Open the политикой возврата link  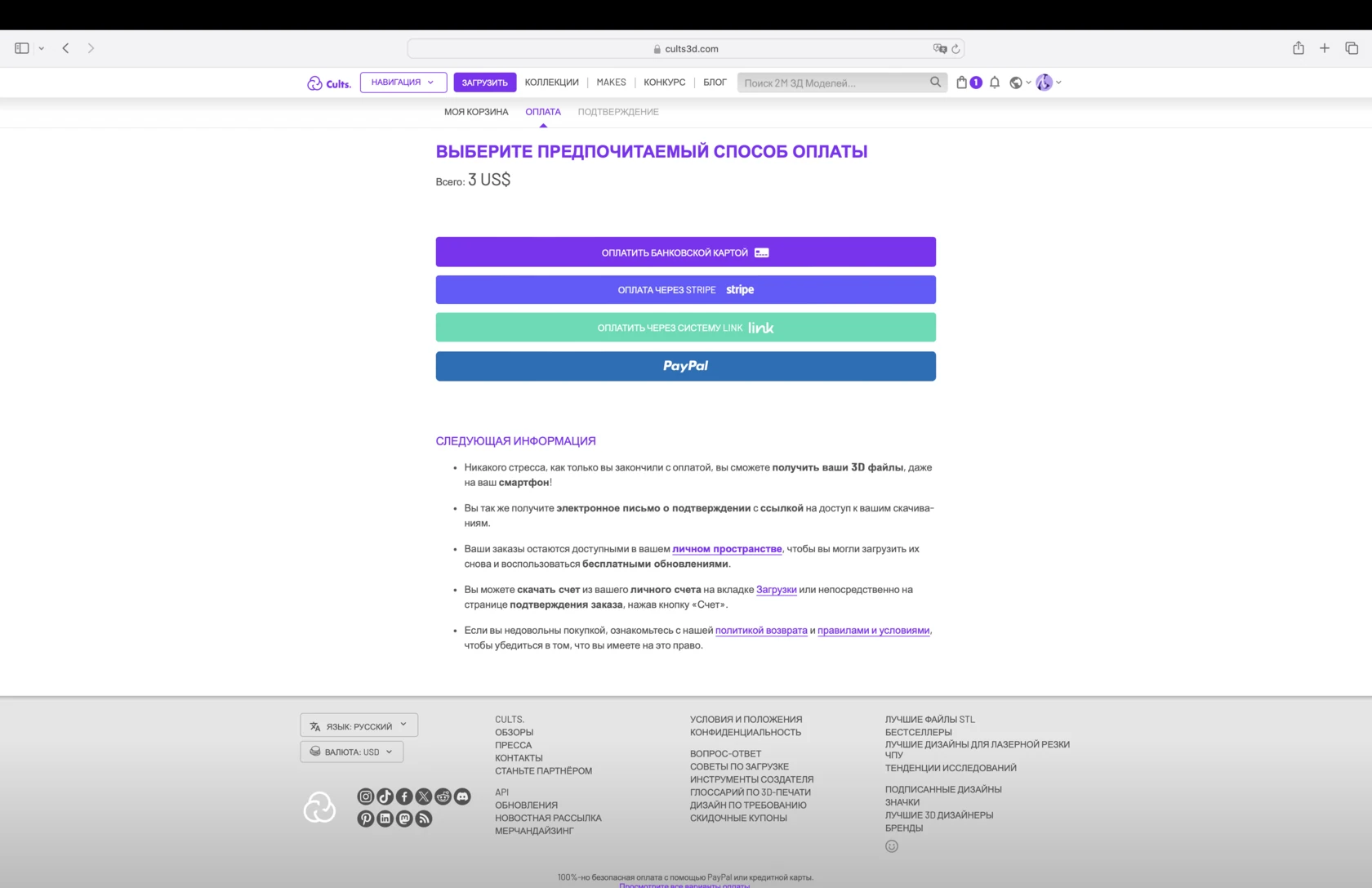click(761, 630)
